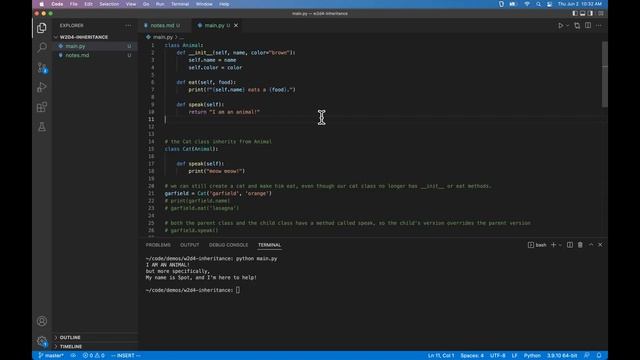640x360 pixels.
Task: Open editor More Actions ellipsis
Action: click(599, 26)
